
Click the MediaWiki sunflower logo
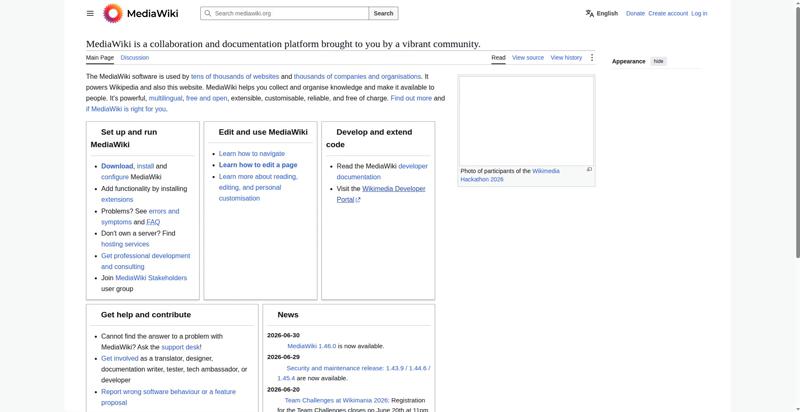113,13
